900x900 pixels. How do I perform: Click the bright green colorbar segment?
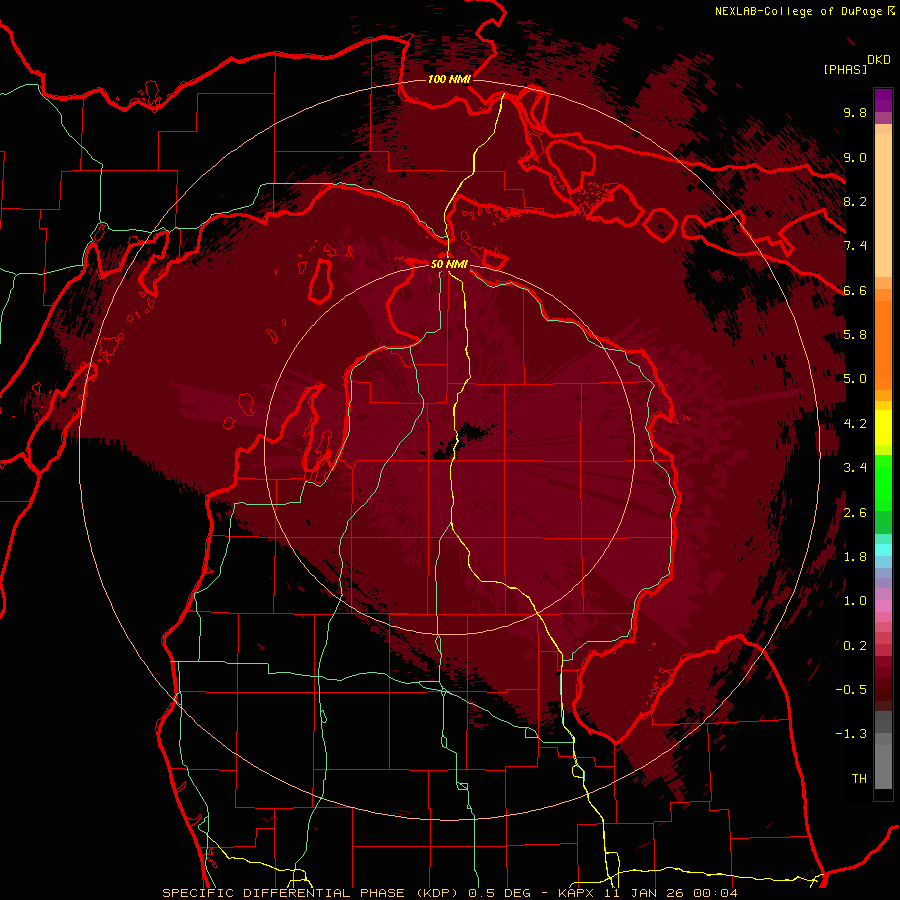pos(883,482)
